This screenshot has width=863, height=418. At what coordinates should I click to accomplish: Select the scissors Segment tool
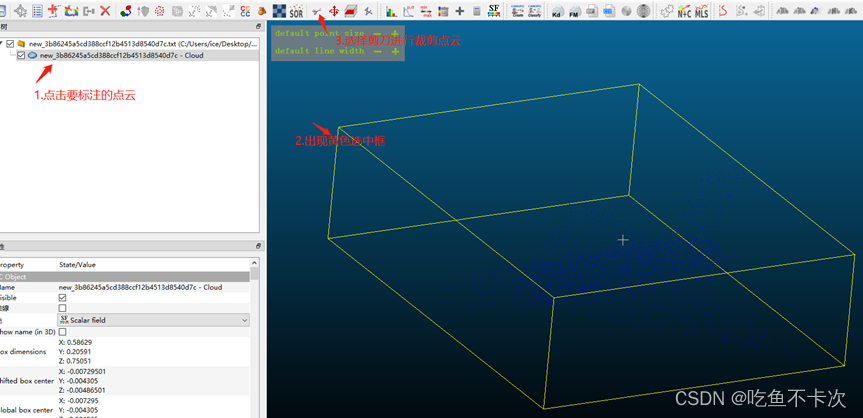pyautogui.click(x=316, y=10)
